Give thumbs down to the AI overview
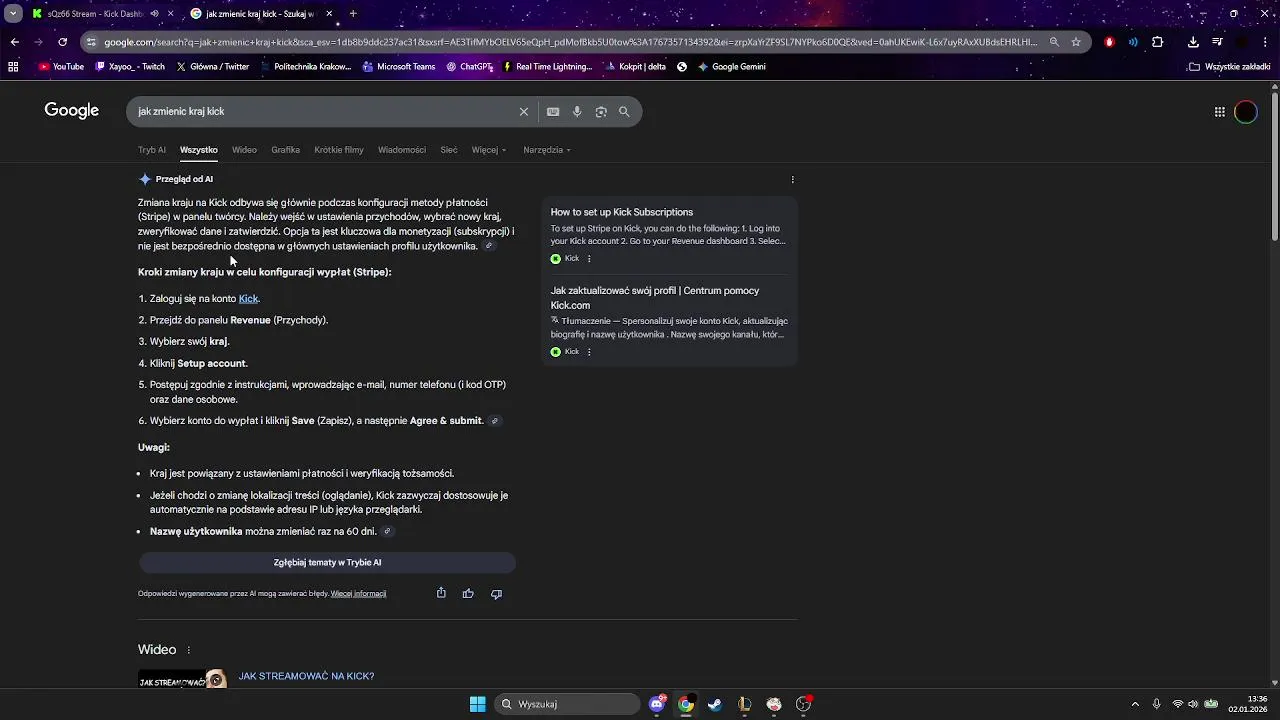Viewport: 1280px width, 720px height. 496,593
